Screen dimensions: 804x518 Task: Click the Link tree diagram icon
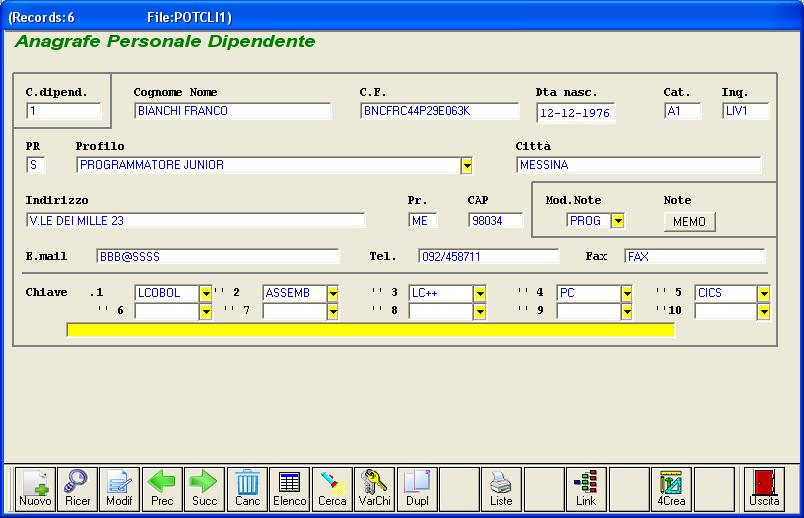click(x=586, y=489)
